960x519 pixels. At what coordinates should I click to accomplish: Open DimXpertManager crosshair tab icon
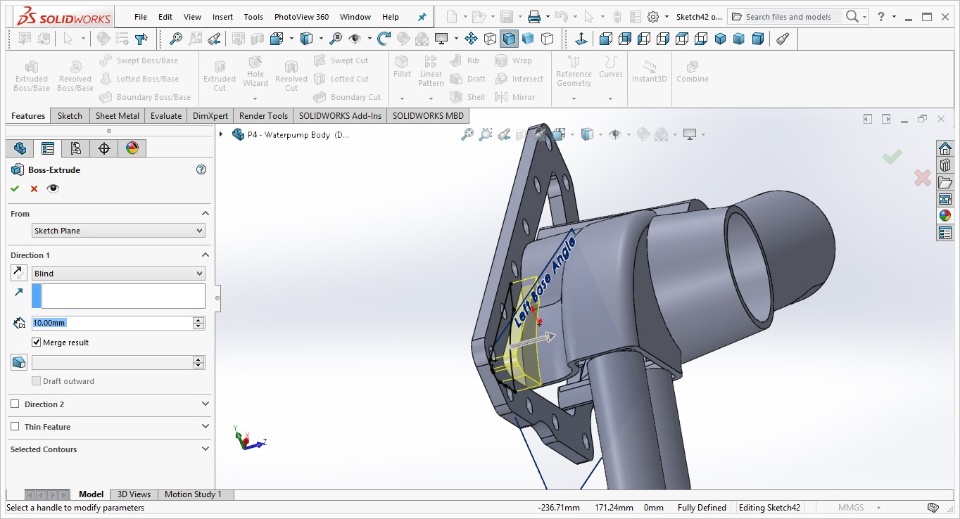[x=104, y=148]
